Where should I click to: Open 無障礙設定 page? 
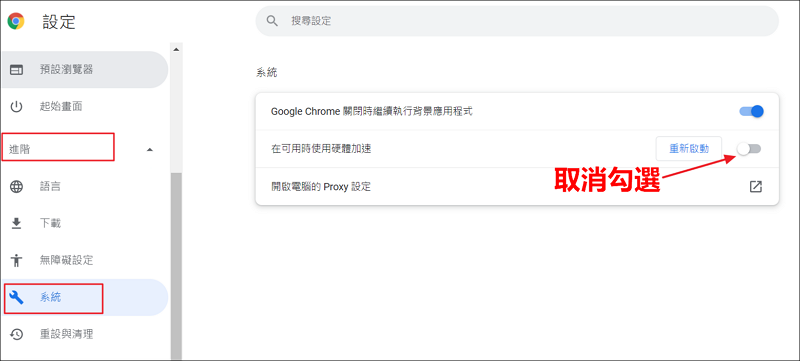click(x=85, y=261)
